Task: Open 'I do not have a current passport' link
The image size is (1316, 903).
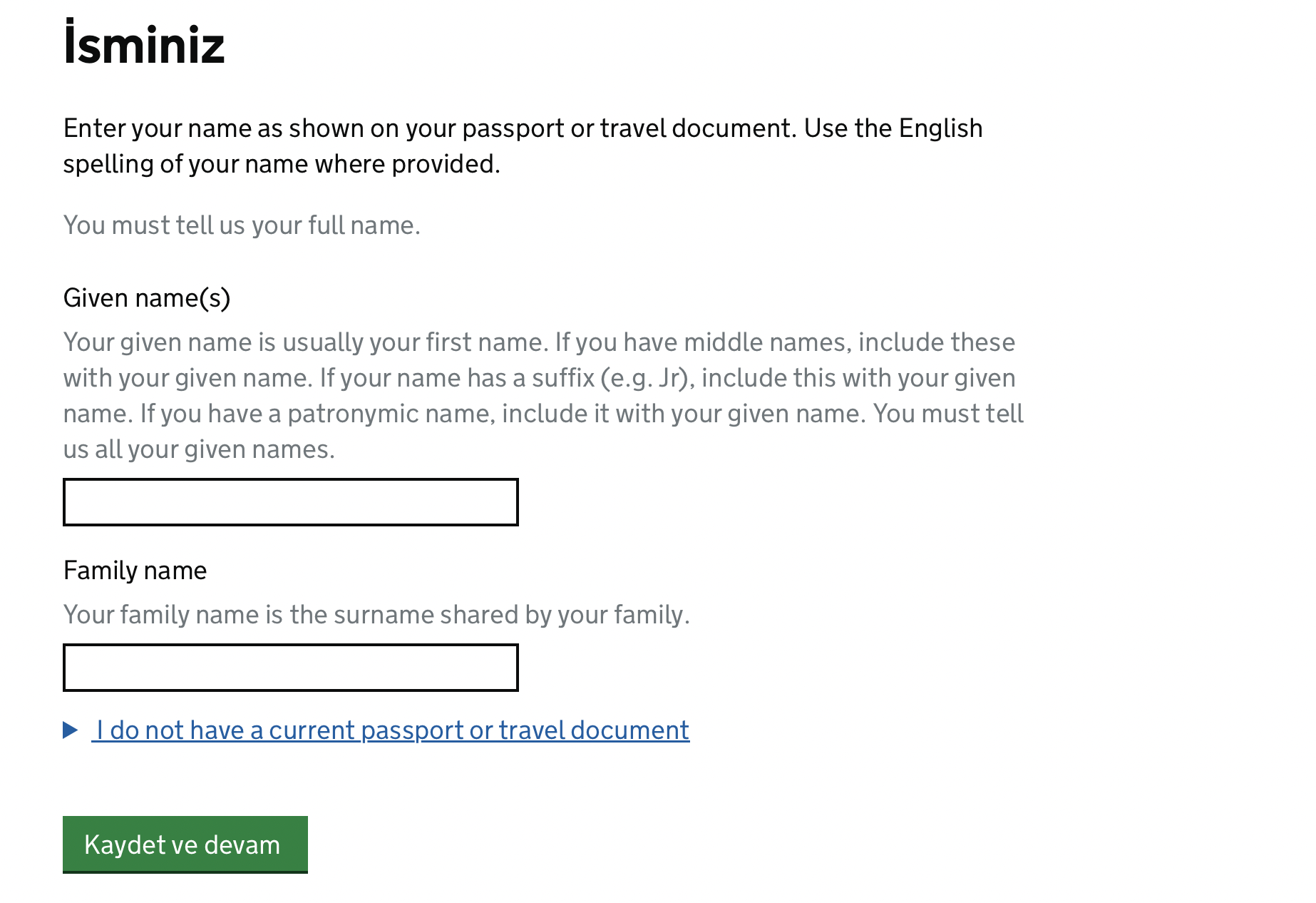Action: 391,730
